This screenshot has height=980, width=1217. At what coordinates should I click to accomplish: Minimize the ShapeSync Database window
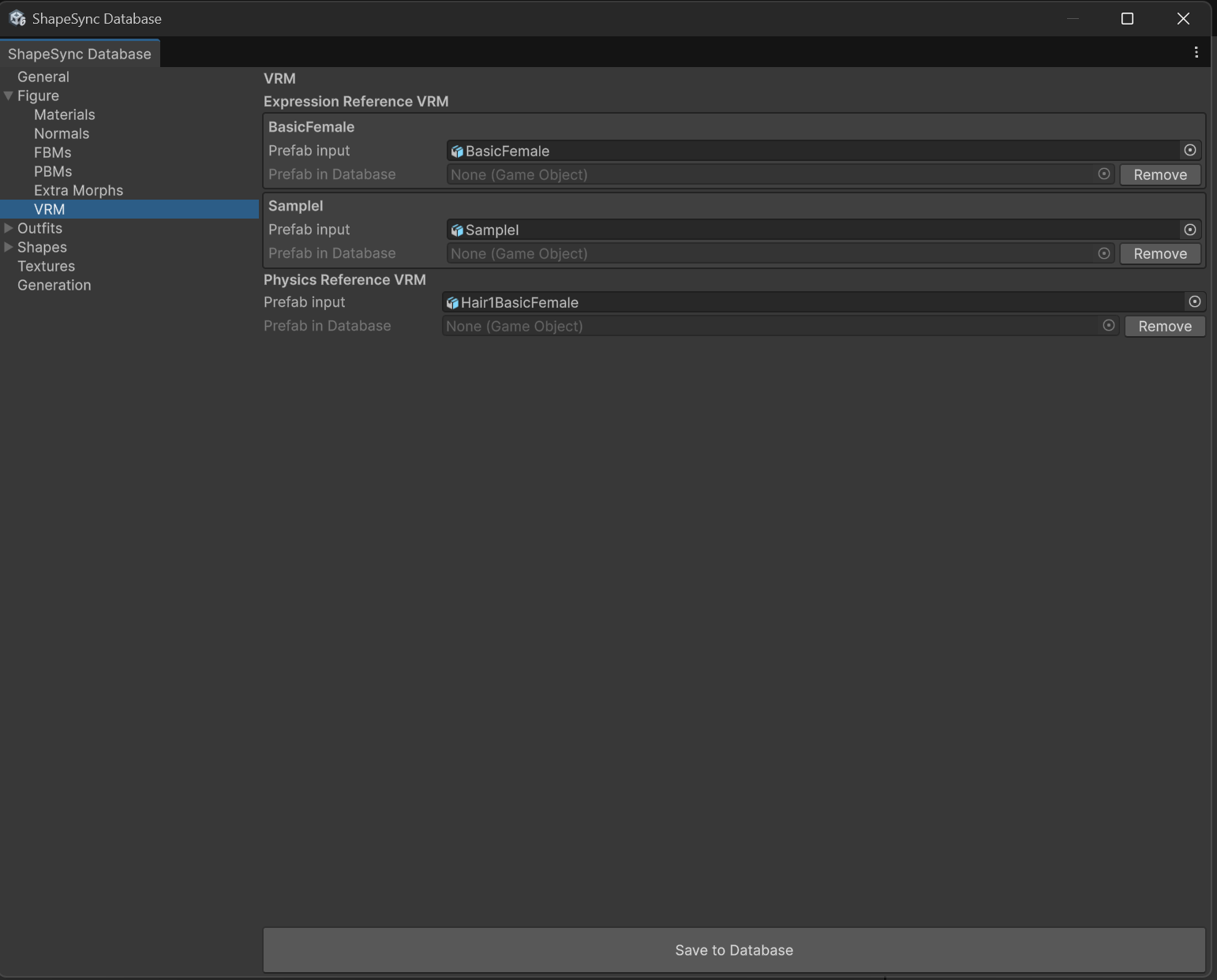tap(1073, 18)
